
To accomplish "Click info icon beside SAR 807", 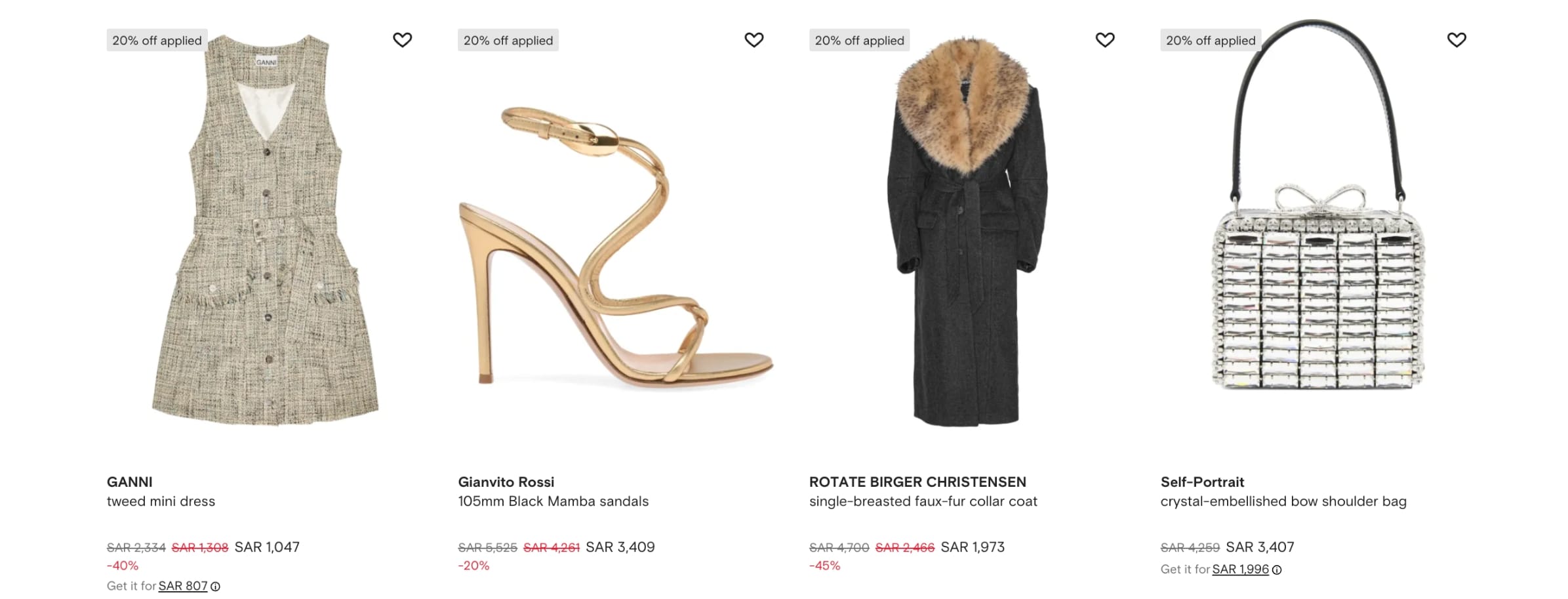I will (x=215, y=587).
